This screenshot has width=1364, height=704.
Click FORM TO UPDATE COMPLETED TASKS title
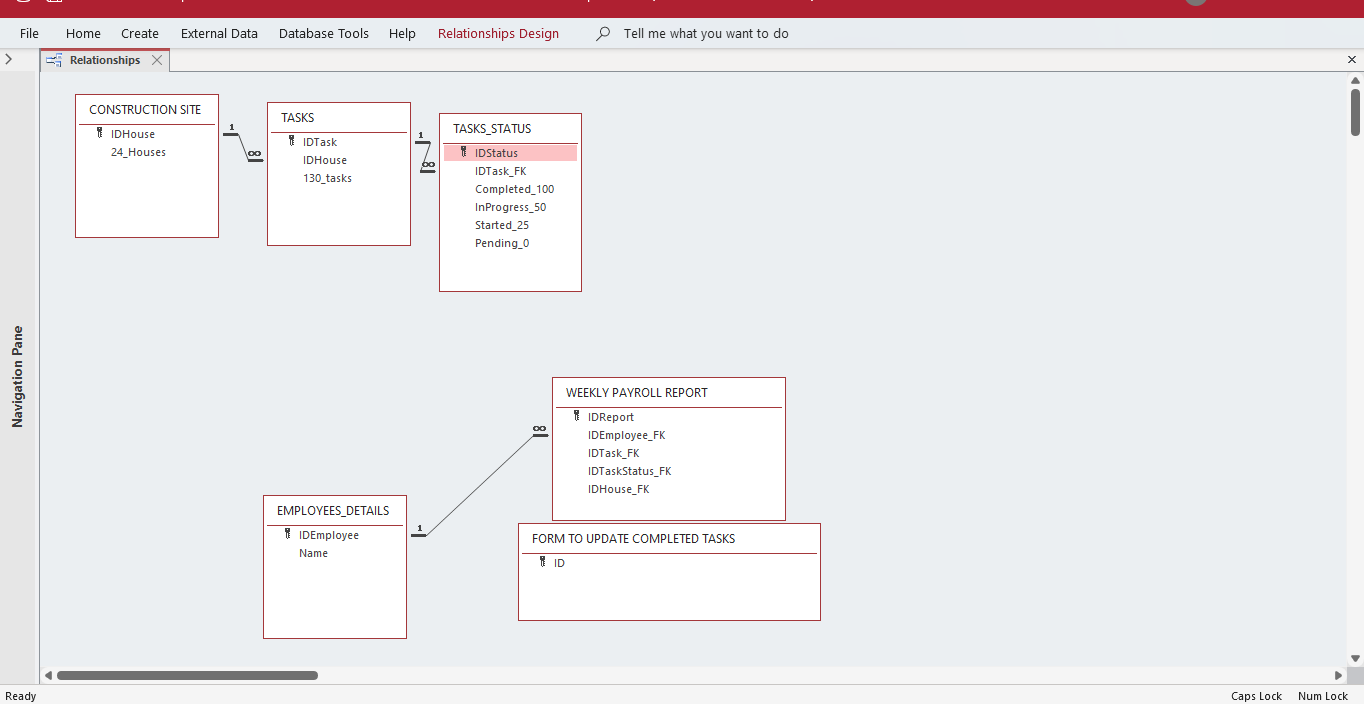coord(634,539)
